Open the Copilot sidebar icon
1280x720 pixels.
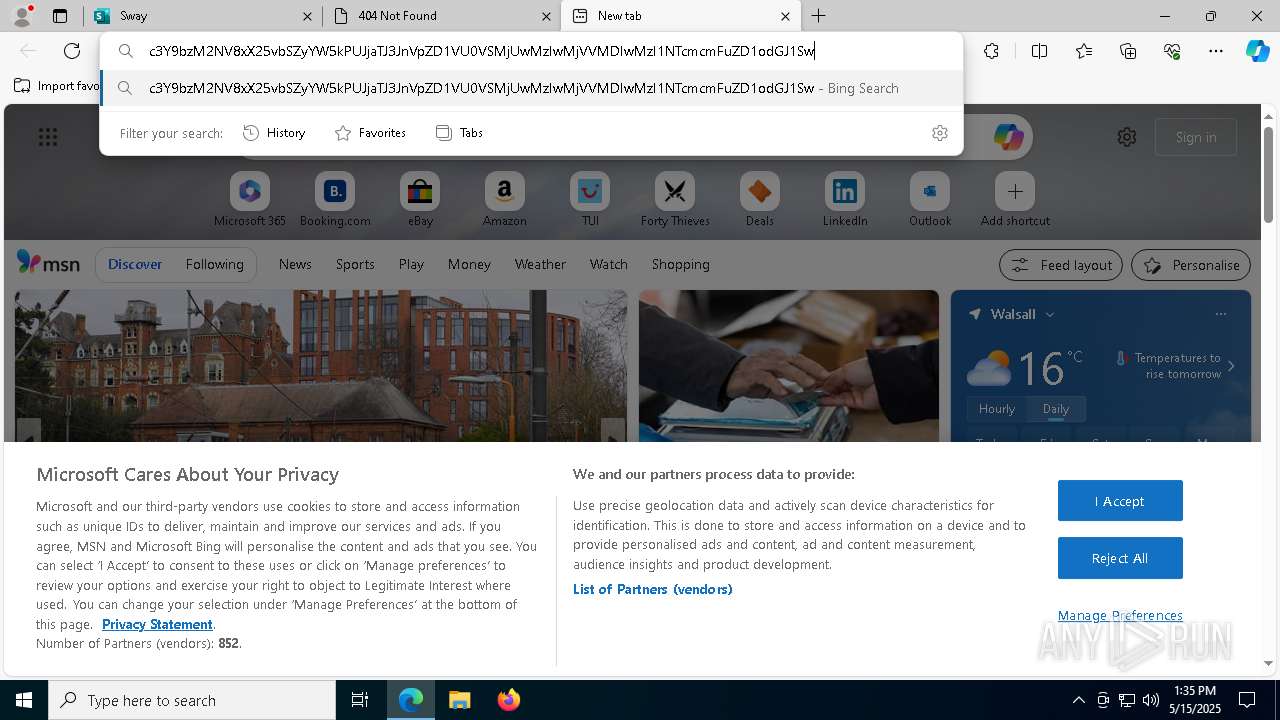[x=1258, y=51]
